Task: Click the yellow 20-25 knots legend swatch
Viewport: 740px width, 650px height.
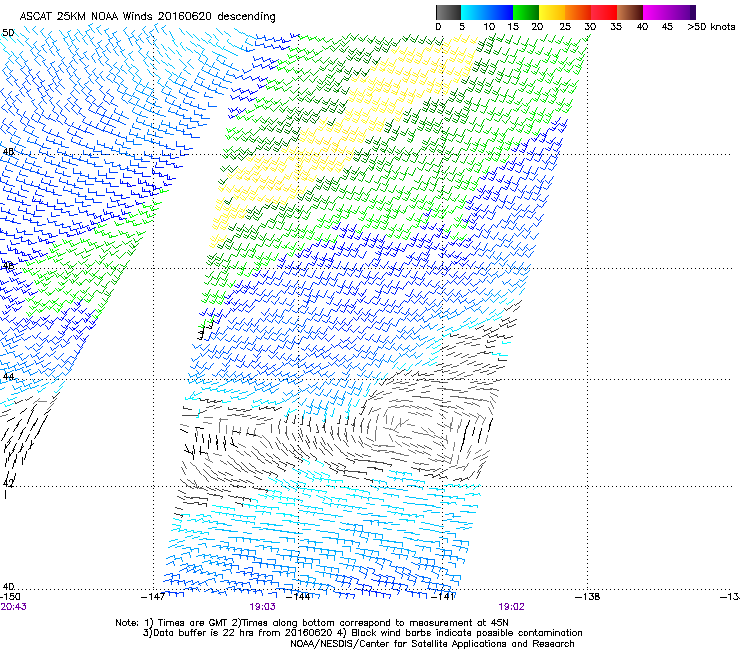Action: pyautogui.click(x=552, y=12)
